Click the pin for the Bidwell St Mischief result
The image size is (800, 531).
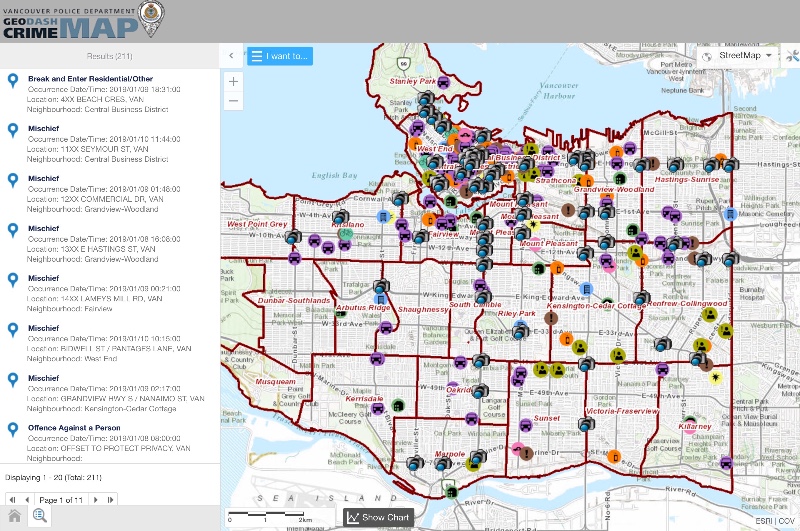[13, 330]
